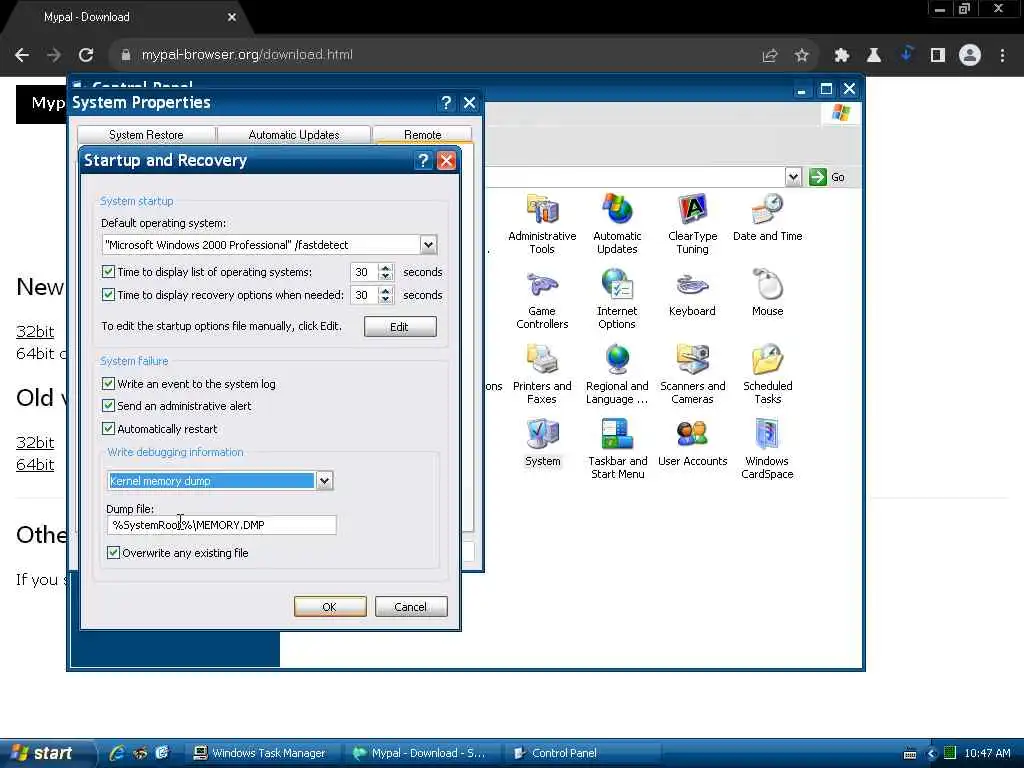Expand Default operating system dropdown
The width and height of the screenshot is (1024, 768).
coord(428,245)
